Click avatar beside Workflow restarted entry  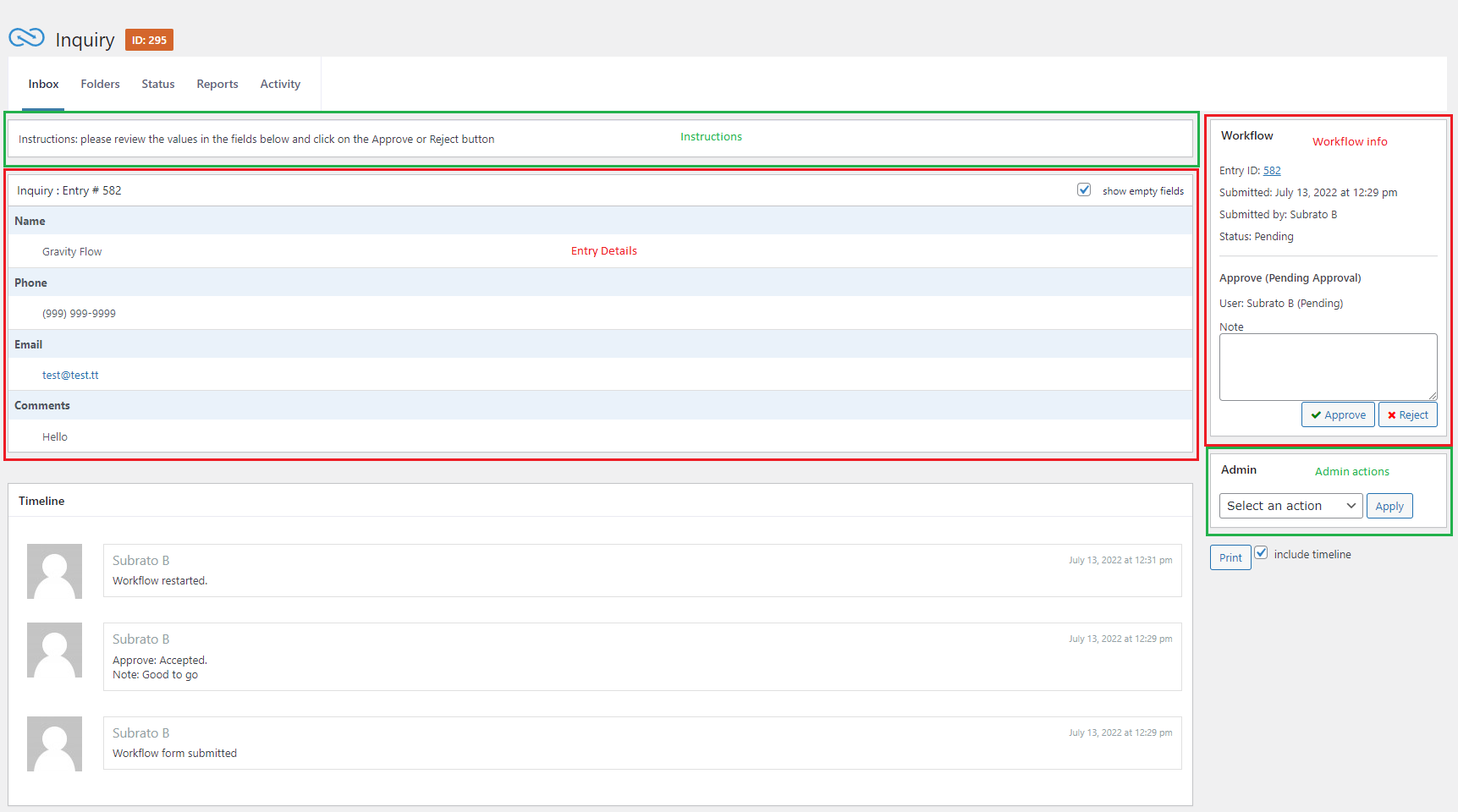[x=54, y=571]
